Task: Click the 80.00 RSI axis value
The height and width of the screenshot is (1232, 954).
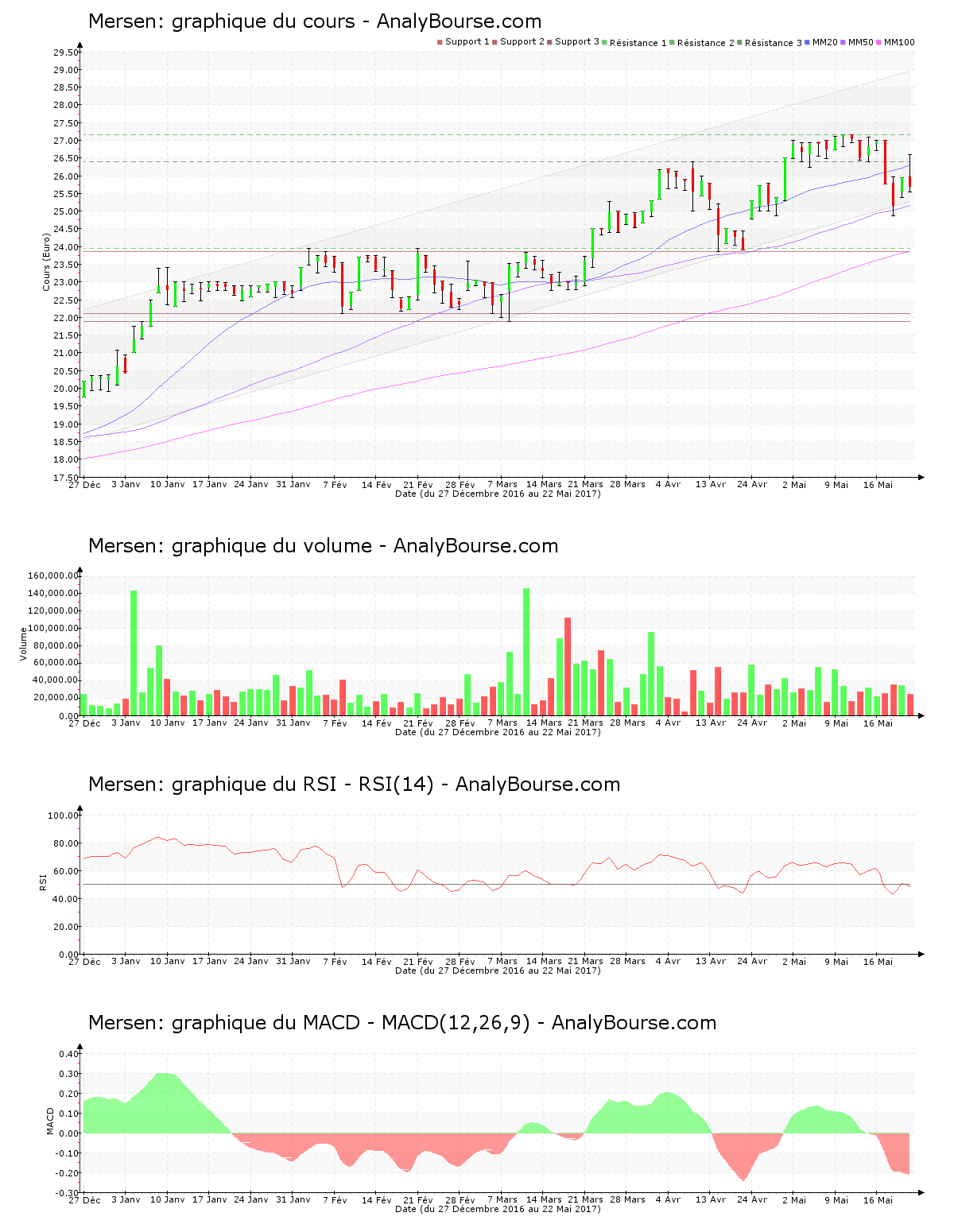Action: (66, 843)
